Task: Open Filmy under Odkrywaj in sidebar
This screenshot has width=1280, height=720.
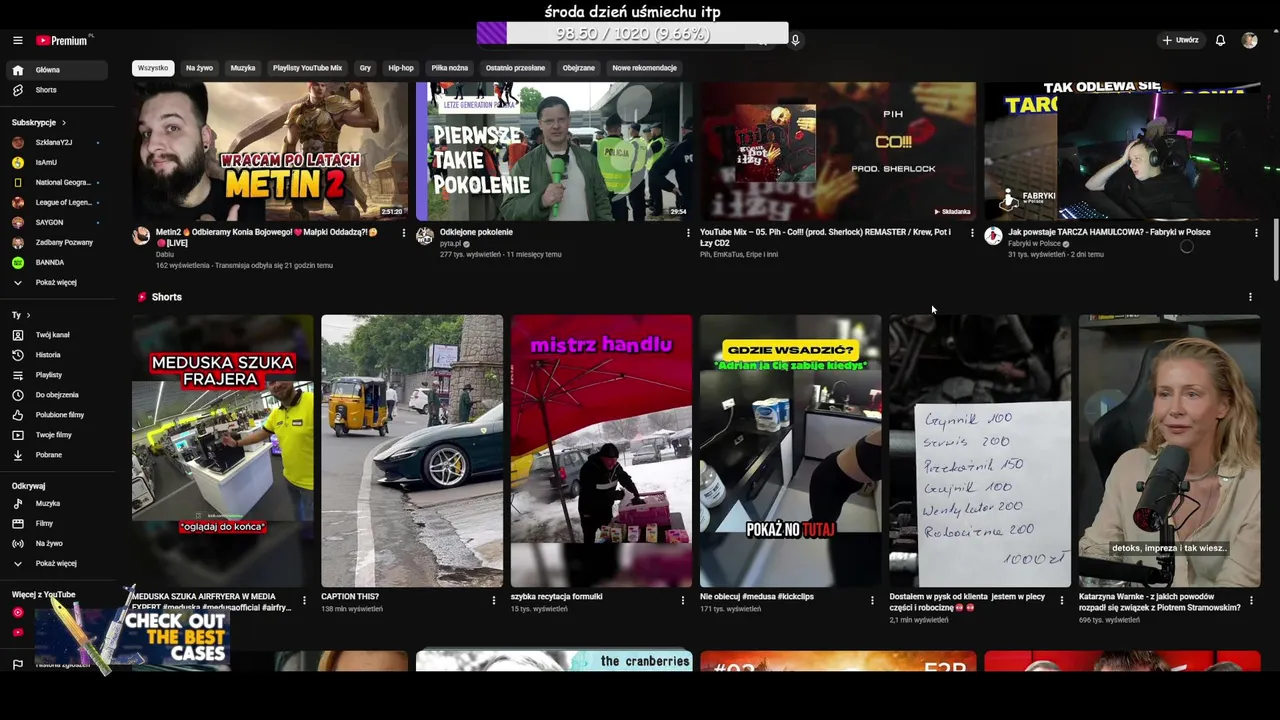Action: tap(57, 523)
